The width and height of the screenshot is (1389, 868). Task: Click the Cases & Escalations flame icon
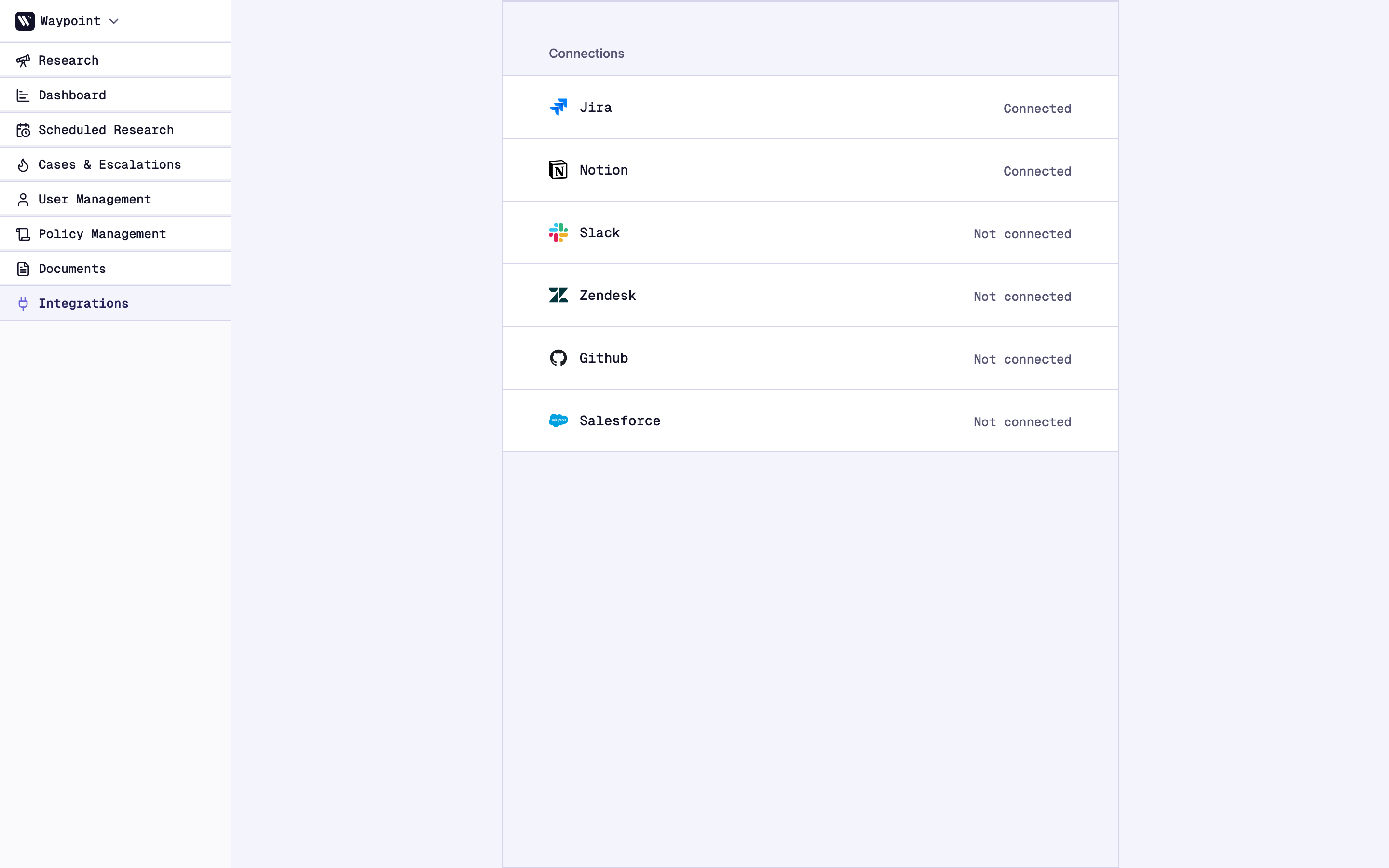tap(23, 165)
